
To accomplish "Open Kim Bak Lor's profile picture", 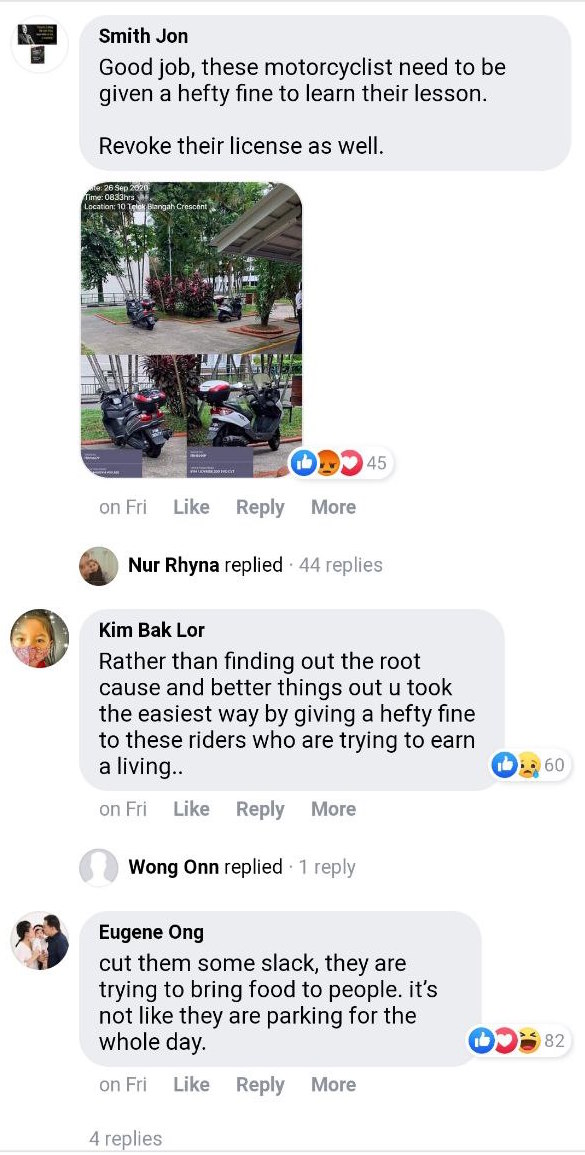I will pos(40,638).
